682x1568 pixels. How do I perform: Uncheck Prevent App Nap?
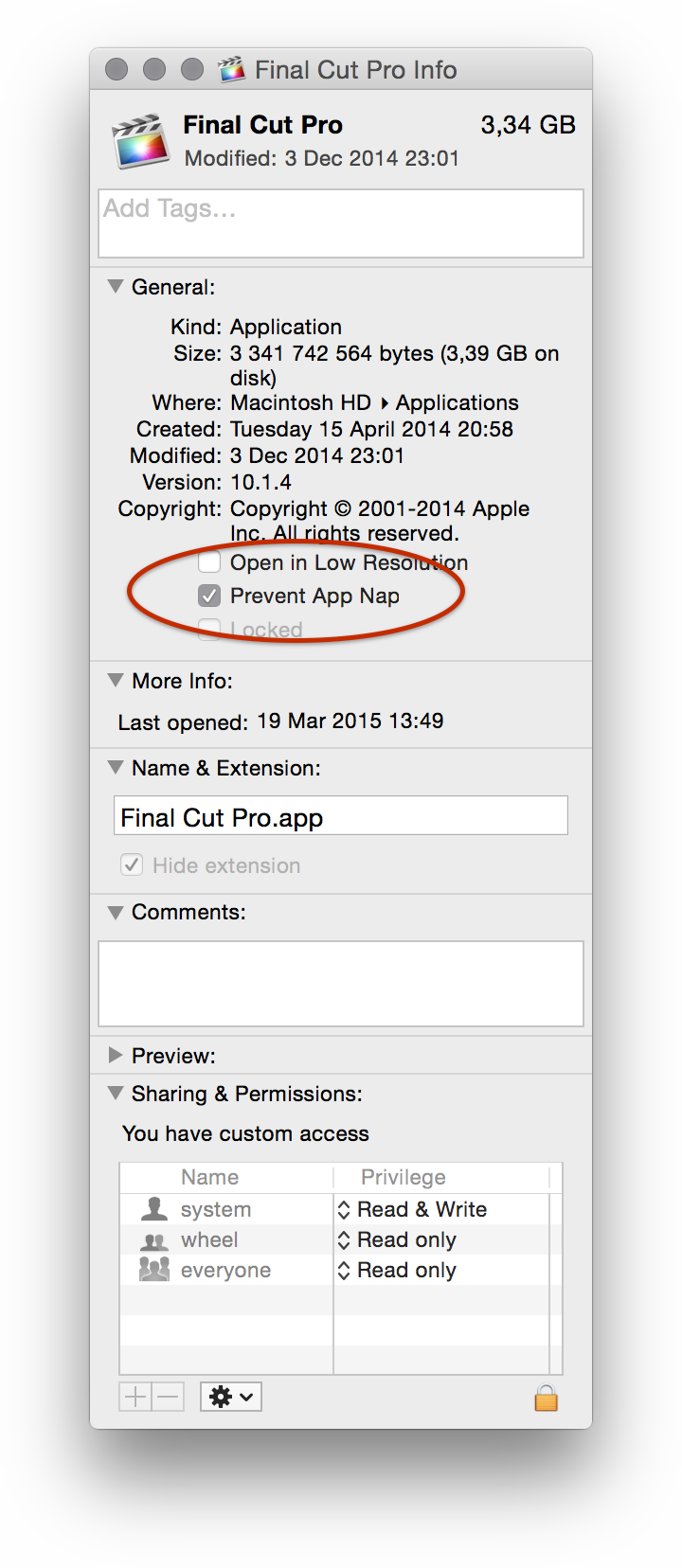209,596
